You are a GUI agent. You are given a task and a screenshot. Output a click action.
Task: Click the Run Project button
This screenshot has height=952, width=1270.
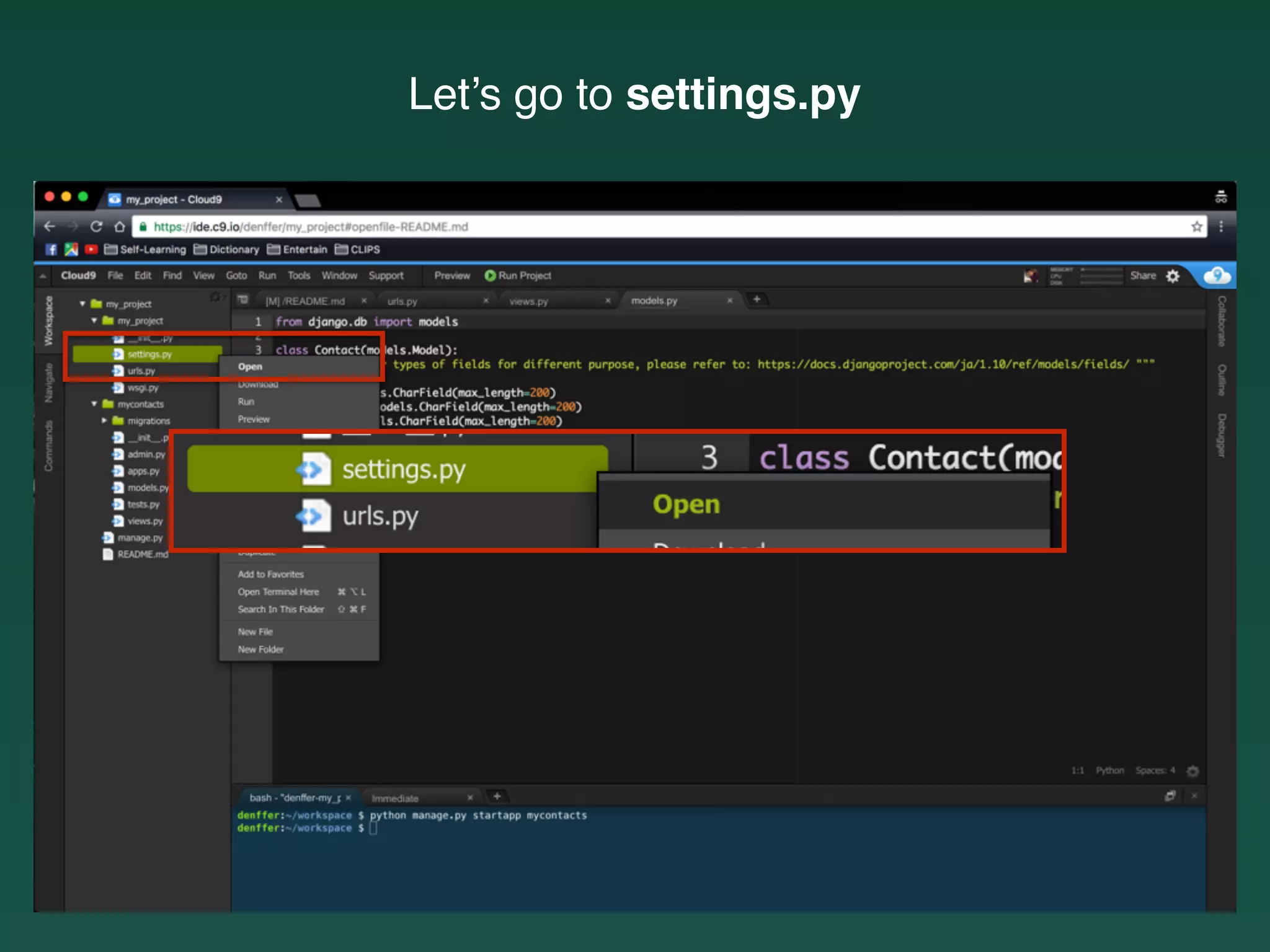[x=518, y=276]
